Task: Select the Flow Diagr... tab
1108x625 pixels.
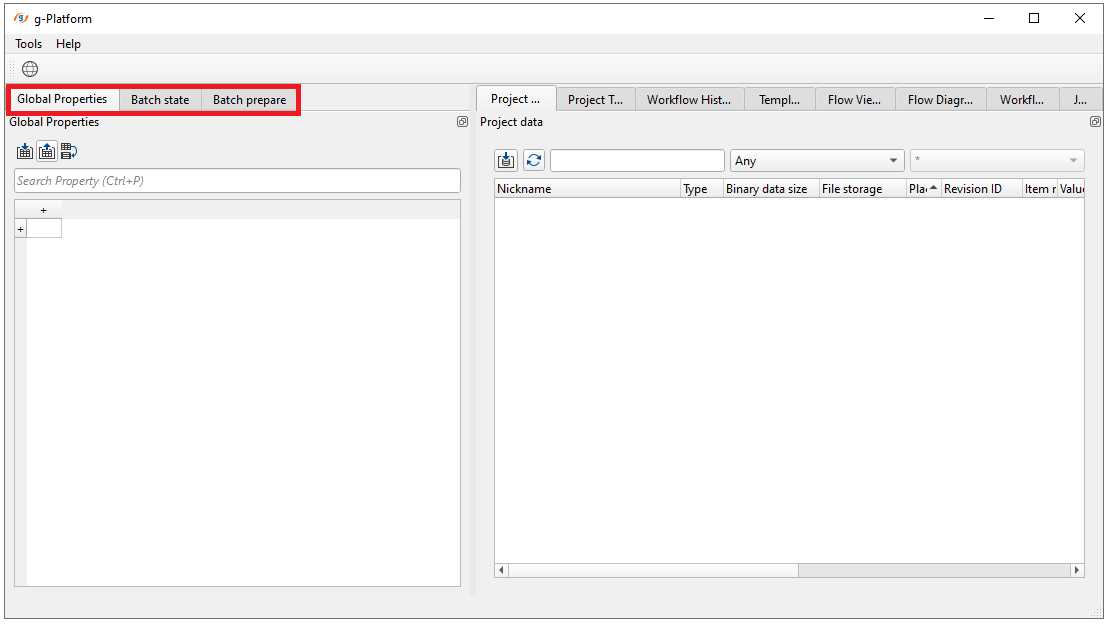Action: pos(940,100)
